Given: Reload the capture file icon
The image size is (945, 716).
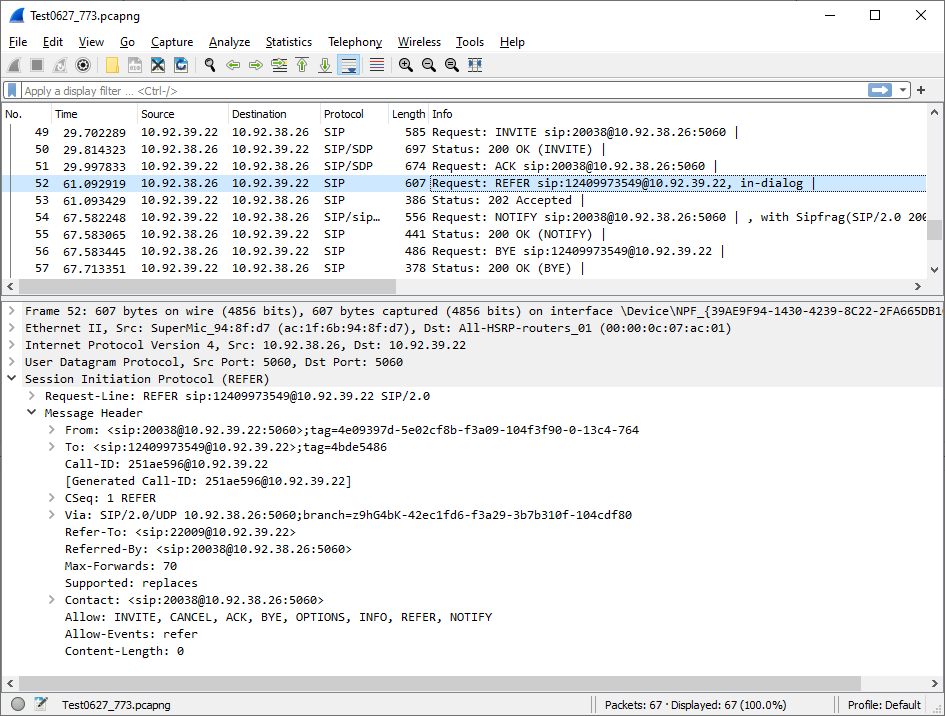Looking at the screenshot, I should pos(181,65).
